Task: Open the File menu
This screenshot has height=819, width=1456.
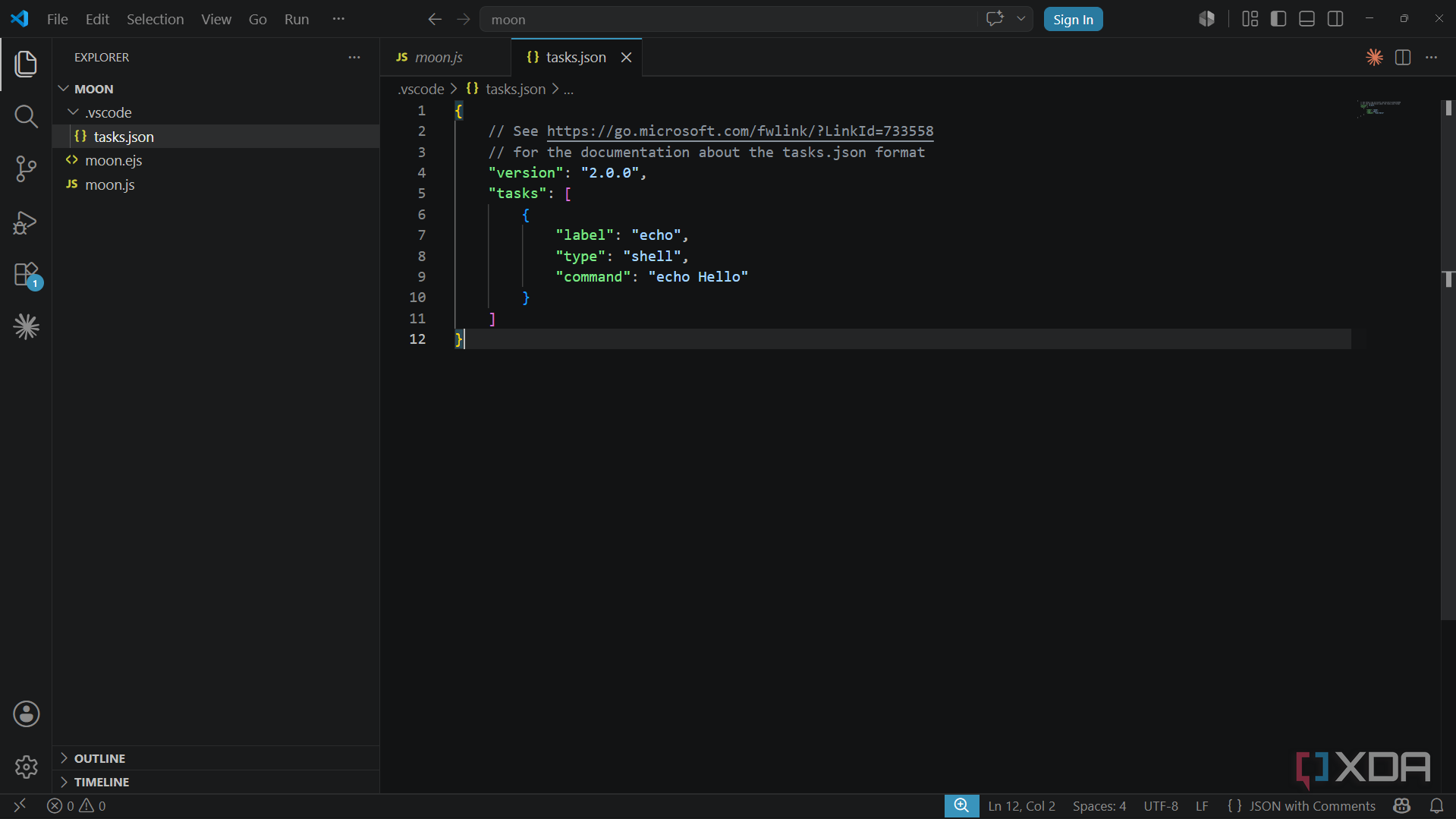Action: coord(57,19)
